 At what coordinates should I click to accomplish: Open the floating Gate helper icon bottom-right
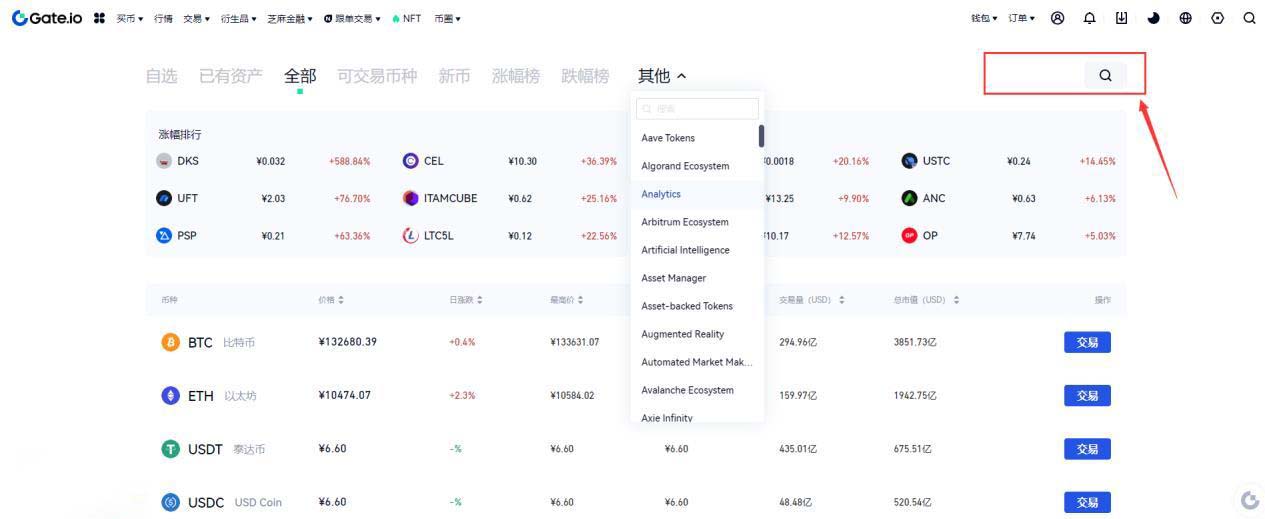click(x=1249, y=500)
